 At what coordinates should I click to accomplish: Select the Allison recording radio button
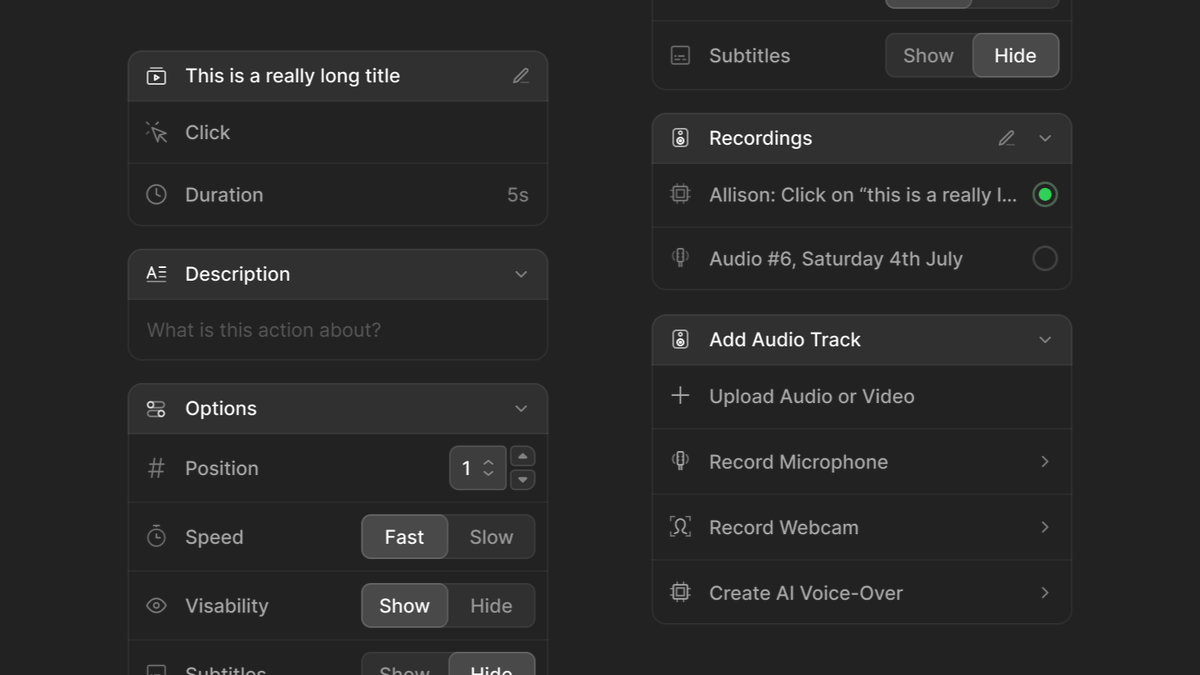click(x=1045, y=195)
